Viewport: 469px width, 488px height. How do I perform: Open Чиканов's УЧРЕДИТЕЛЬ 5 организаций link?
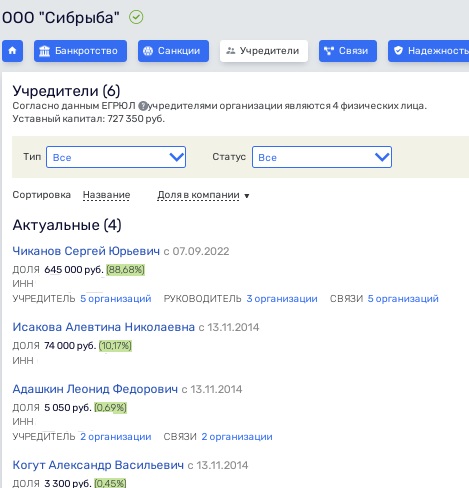click(x=116, y=298)
